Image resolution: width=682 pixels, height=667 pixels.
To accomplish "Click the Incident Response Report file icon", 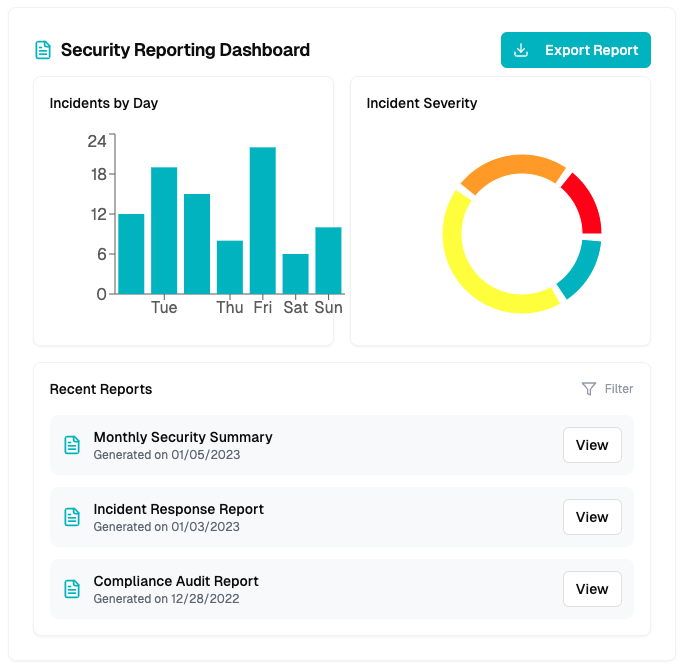I will [72, 517].
